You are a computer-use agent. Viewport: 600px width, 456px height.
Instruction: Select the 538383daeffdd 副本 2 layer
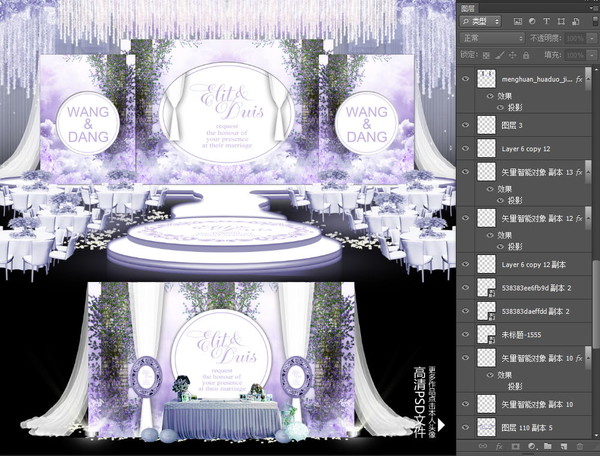point(525,311)
